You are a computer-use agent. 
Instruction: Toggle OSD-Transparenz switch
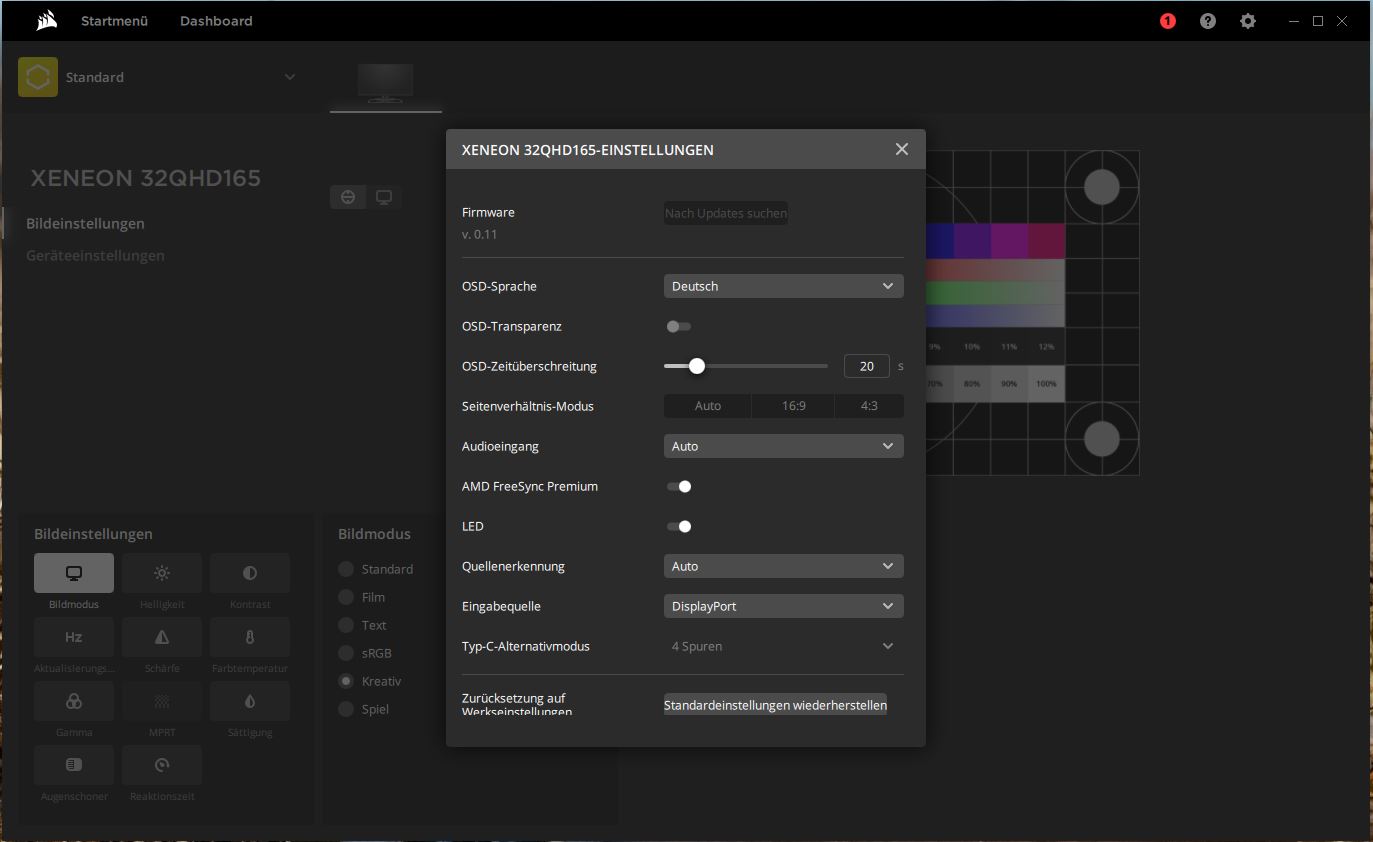[679, 326]
